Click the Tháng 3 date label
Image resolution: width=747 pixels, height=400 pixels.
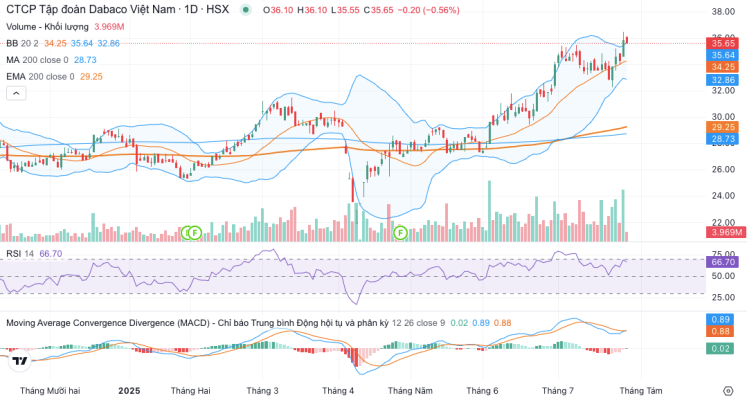[262, 391]
